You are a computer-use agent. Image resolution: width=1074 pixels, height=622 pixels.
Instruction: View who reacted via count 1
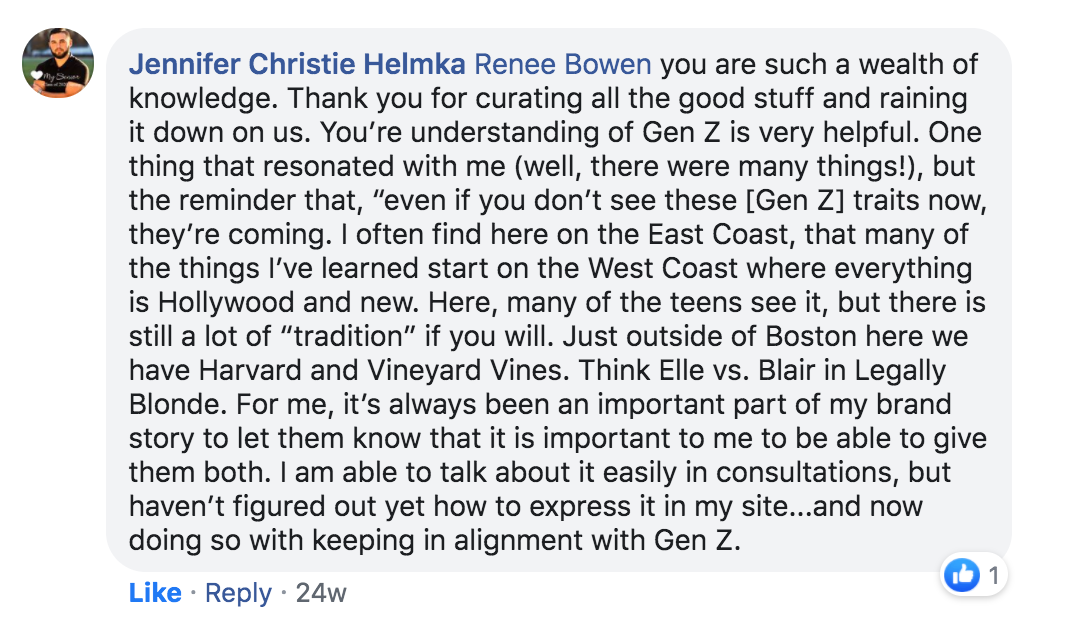pos(993,575)
